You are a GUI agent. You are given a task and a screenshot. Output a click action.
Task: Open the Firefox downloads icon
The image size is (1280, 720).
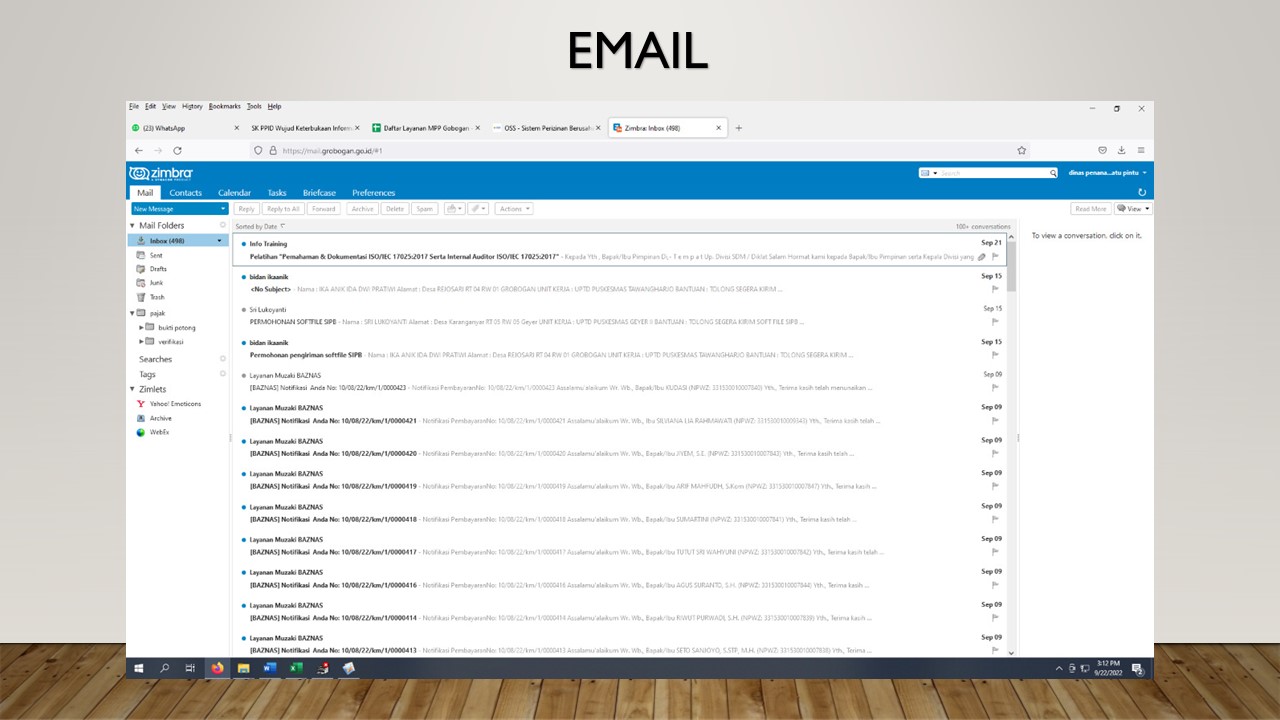1121,150
